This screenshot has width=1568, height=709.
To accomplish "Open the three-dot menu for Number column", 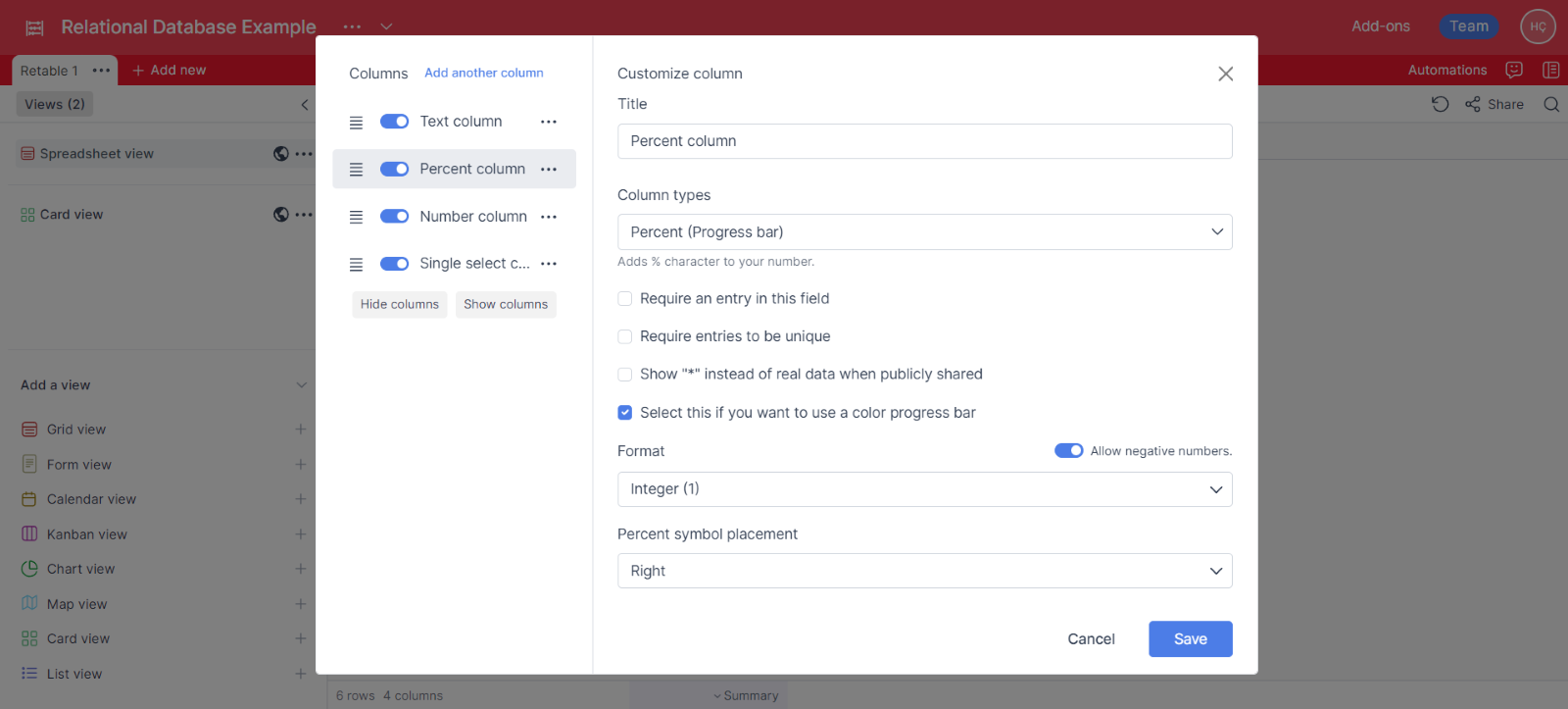I will [x=549, y=217].
